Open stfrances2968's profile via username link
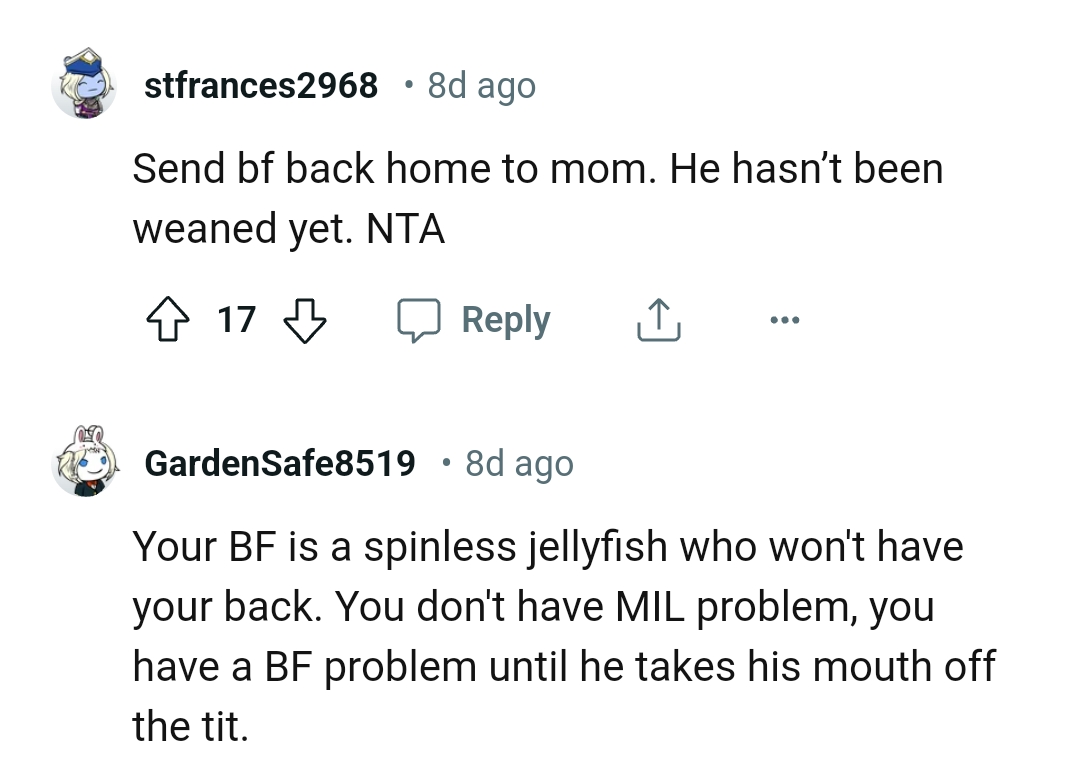This screenshot has height=772, width=1080. coord(261,85)
